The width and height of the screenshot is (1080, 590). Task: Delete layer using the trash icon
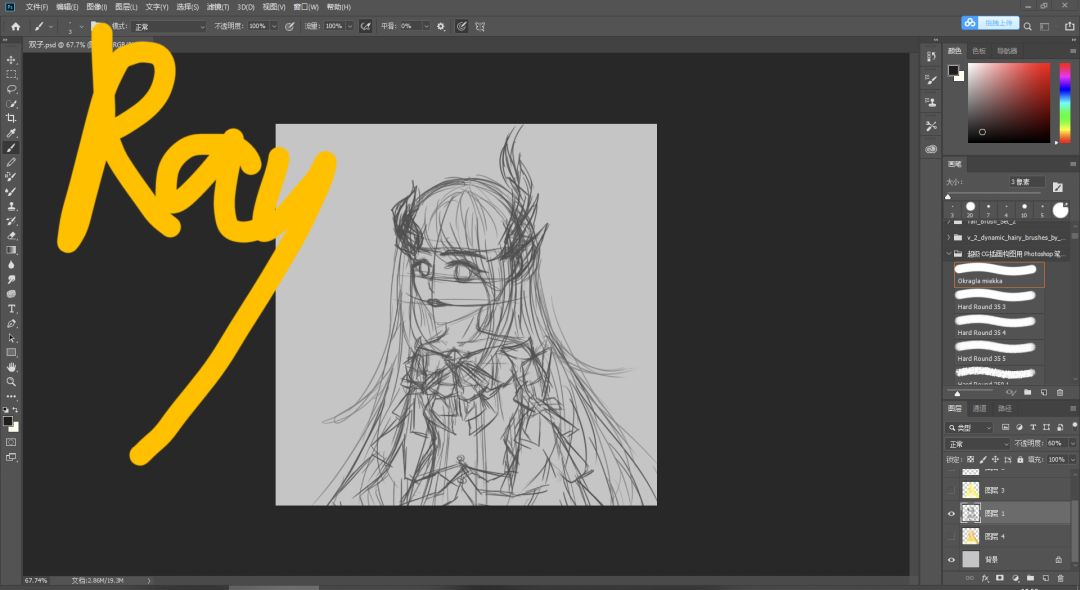pos(1060,578)
